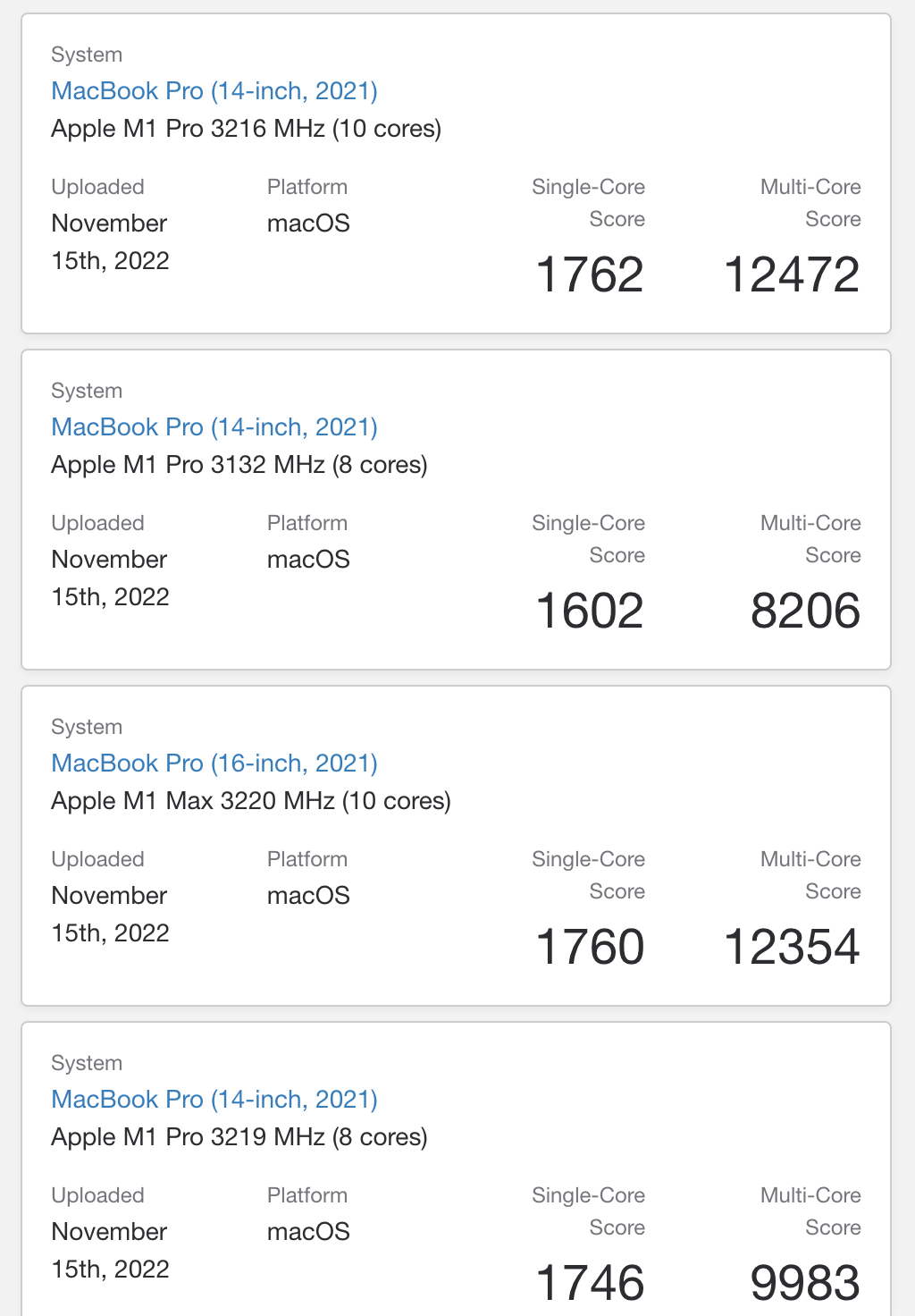Click the single-core score 1760
The height and width of the screenshot is (1316, 915).
590,947
